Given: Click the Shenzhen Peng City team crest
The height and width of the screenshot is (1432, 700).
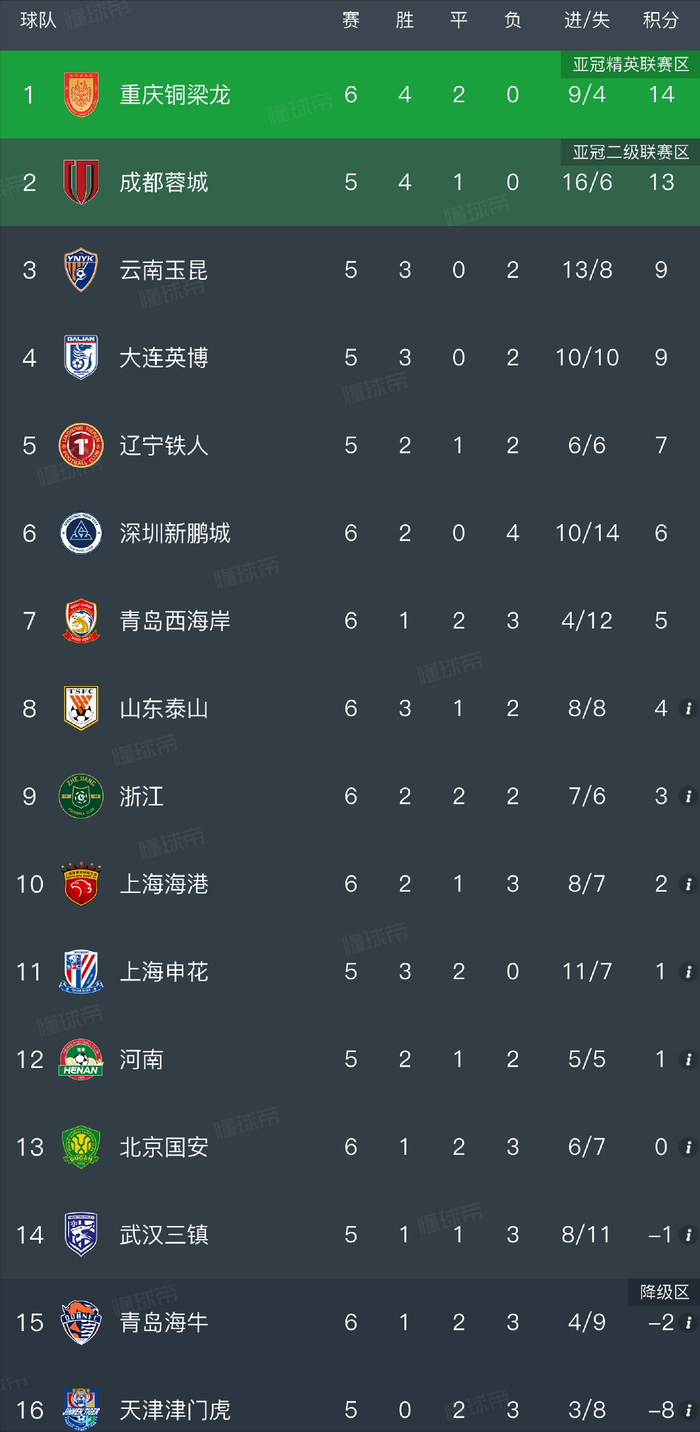Looking at the screenshot, I should coord(81,533).
